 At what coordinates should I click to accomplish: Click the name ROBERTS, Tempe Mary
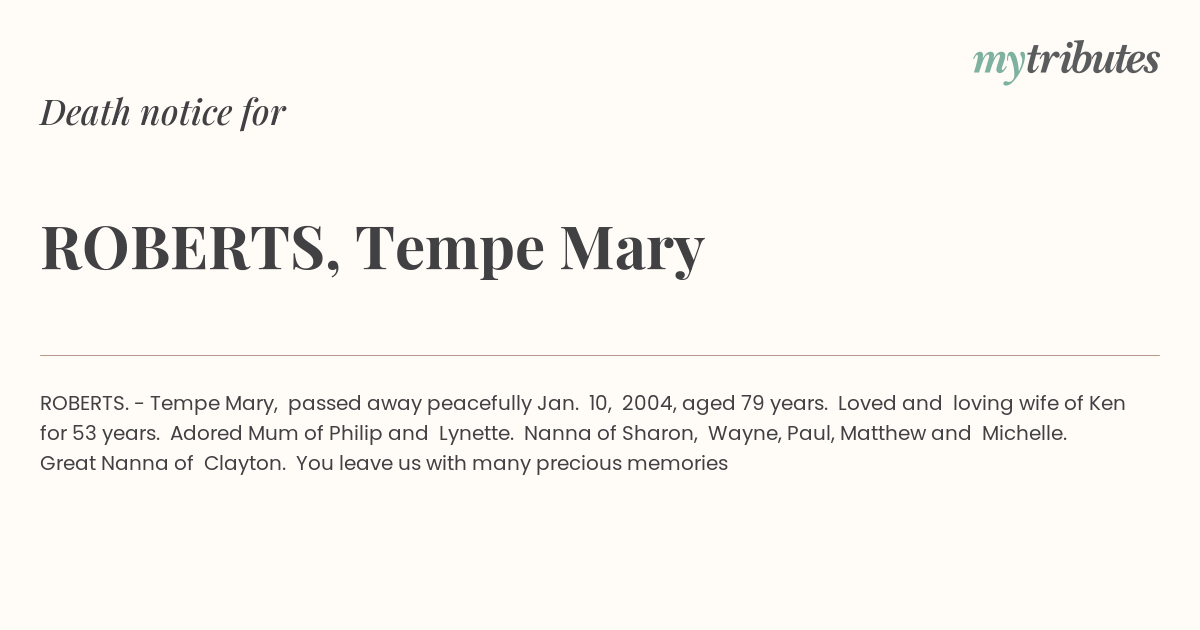coord(372,248)
